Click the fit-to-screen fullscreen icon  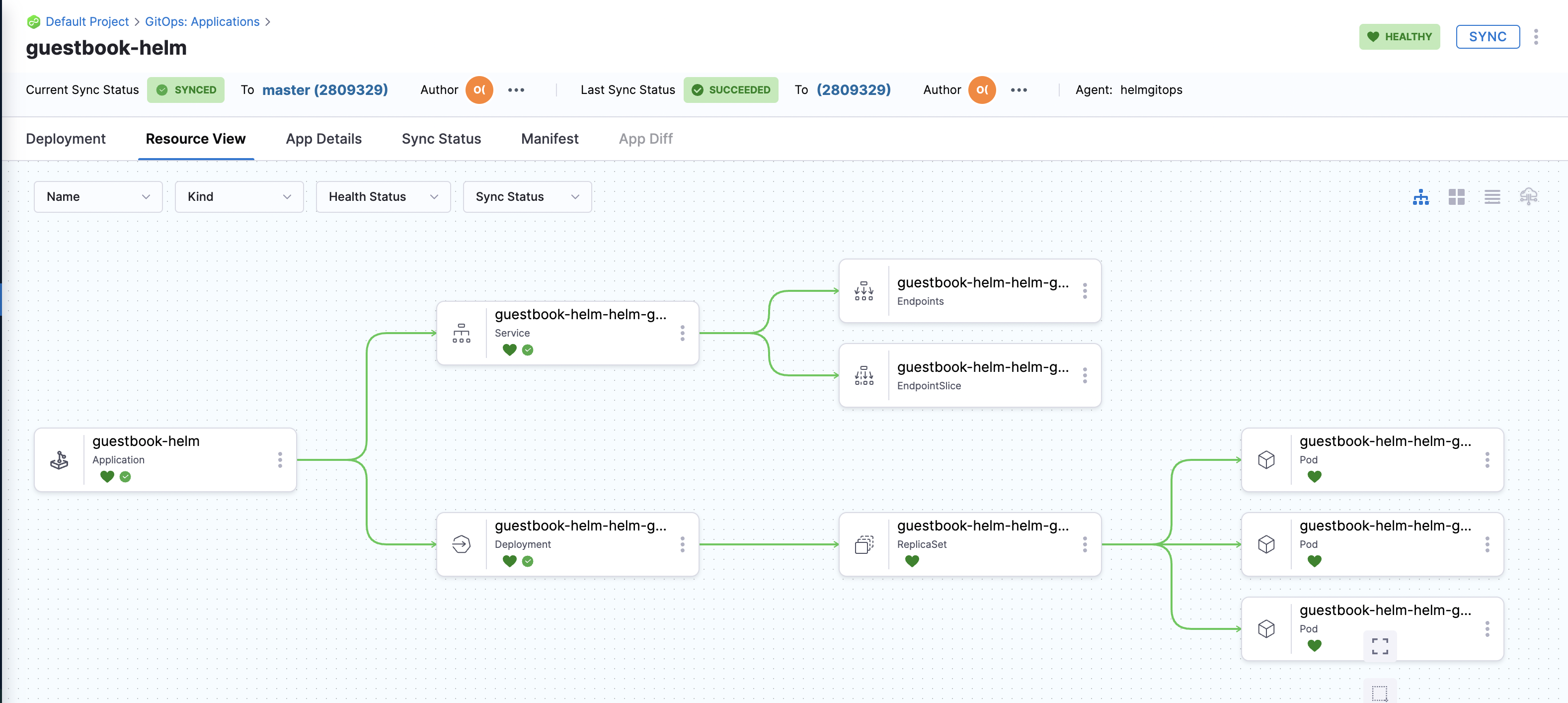(1380, 646)
